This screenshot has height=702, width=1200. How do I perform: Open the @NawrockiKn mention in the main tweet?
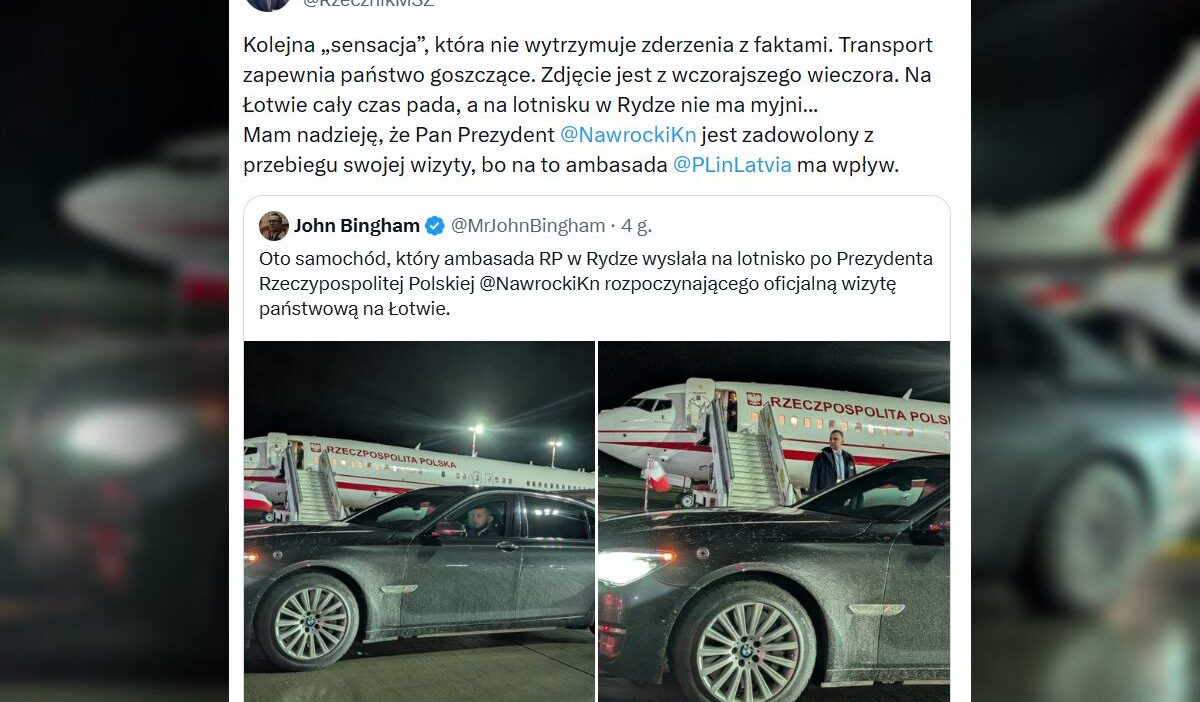[x=628, y=135]
